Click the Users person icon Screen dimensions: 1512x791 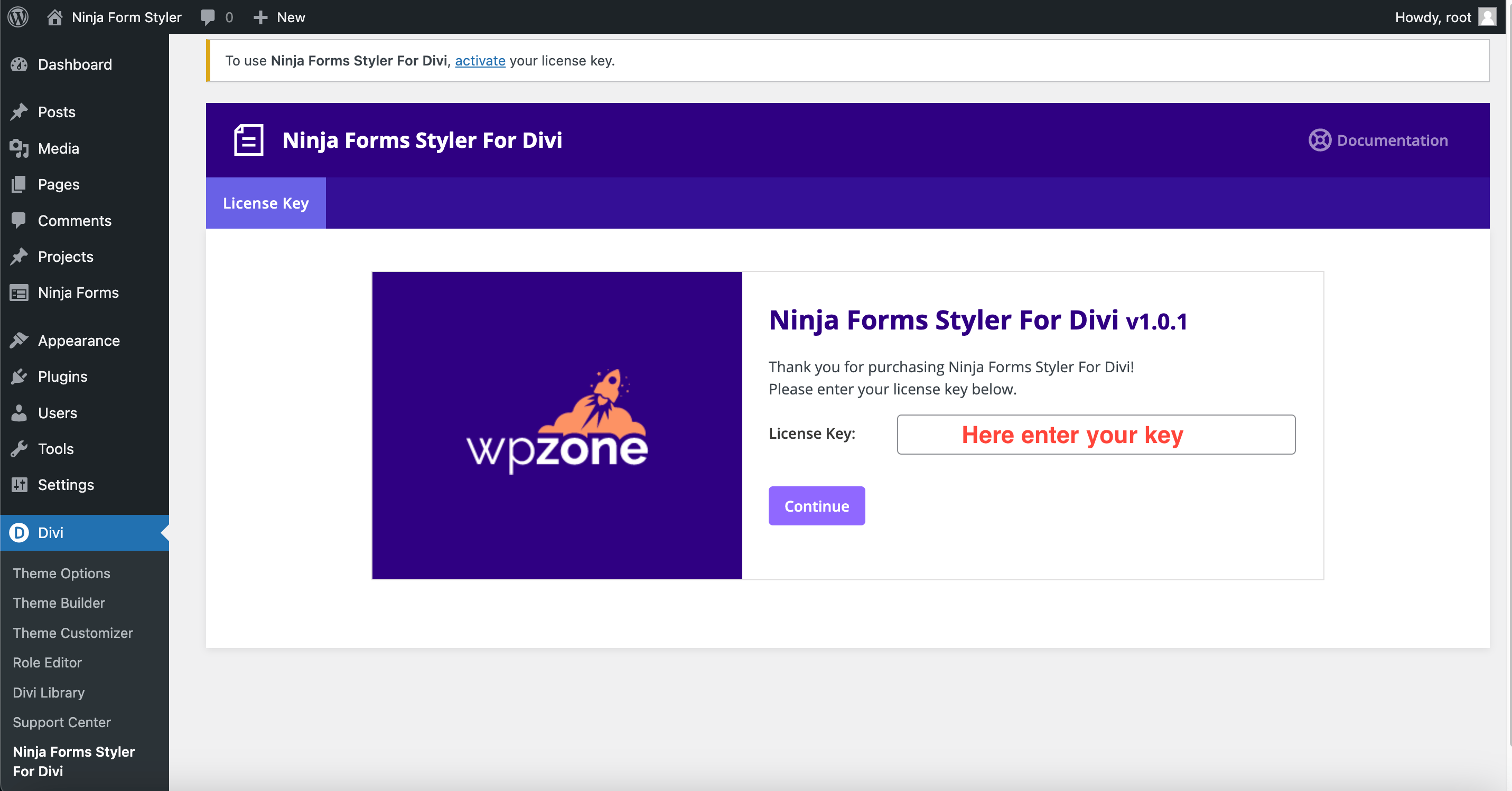tap(20, 413)
